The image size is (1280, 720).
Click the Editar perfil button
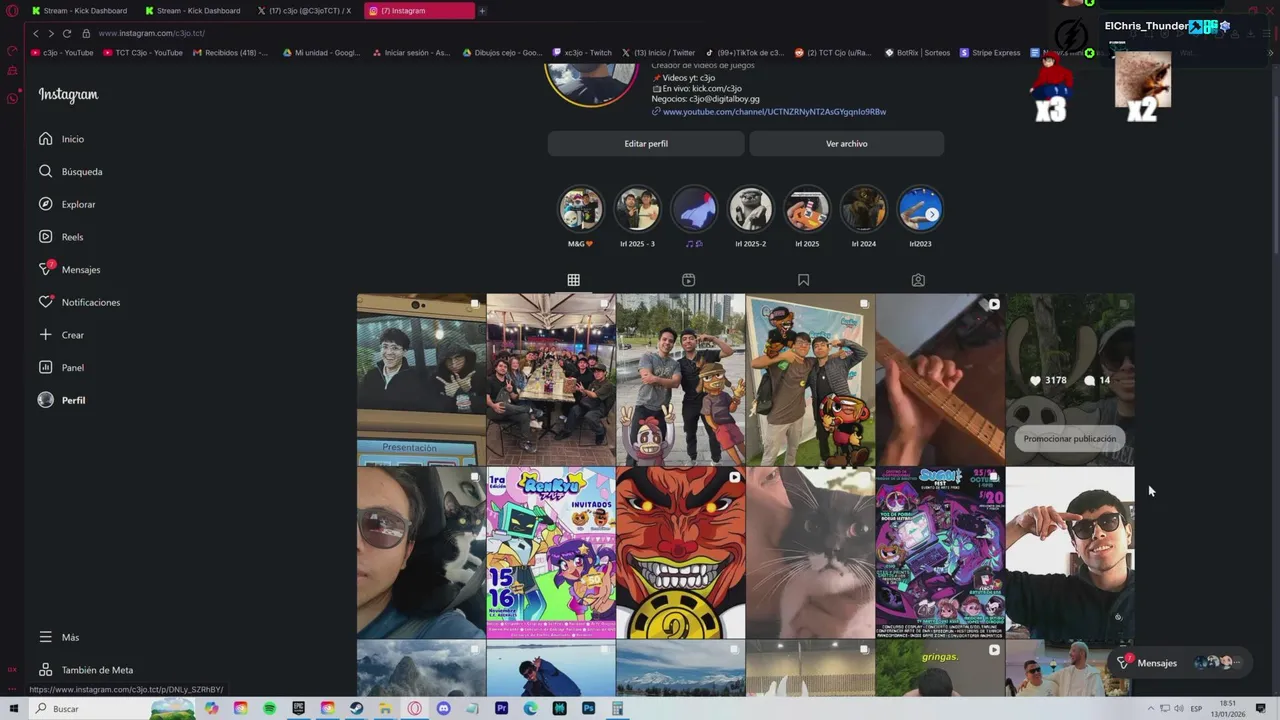tap(646, 144)
